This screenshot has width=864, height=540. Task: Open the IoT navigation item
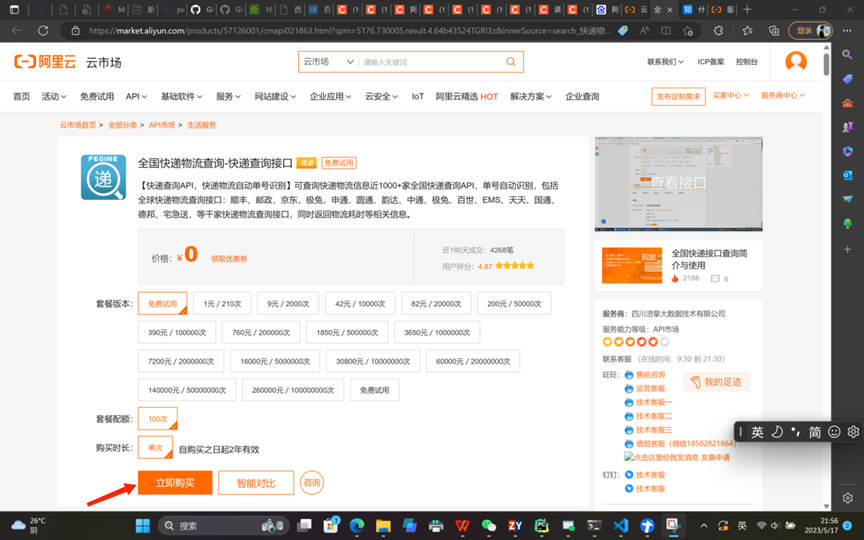pyautogui.click(x=418, y=96)
